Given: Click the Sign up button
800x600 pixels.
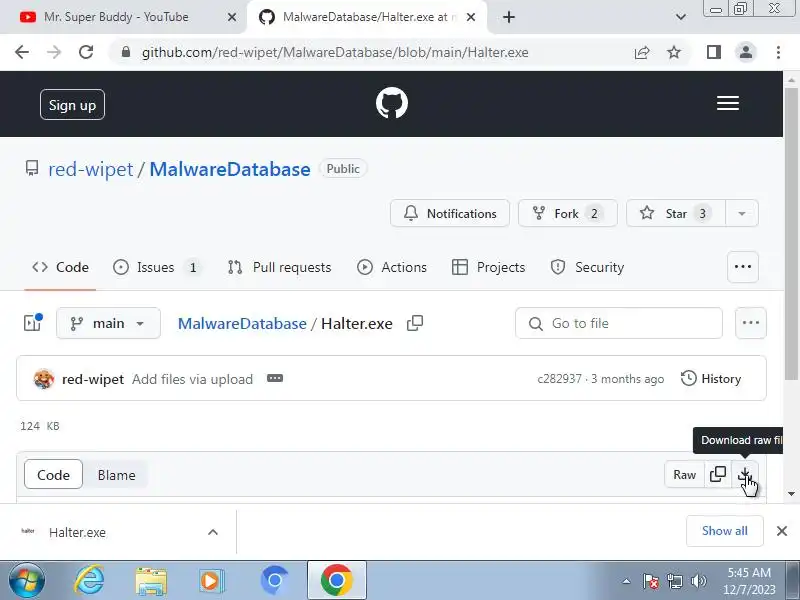Looking at the screenshot, I should point(72,105).
